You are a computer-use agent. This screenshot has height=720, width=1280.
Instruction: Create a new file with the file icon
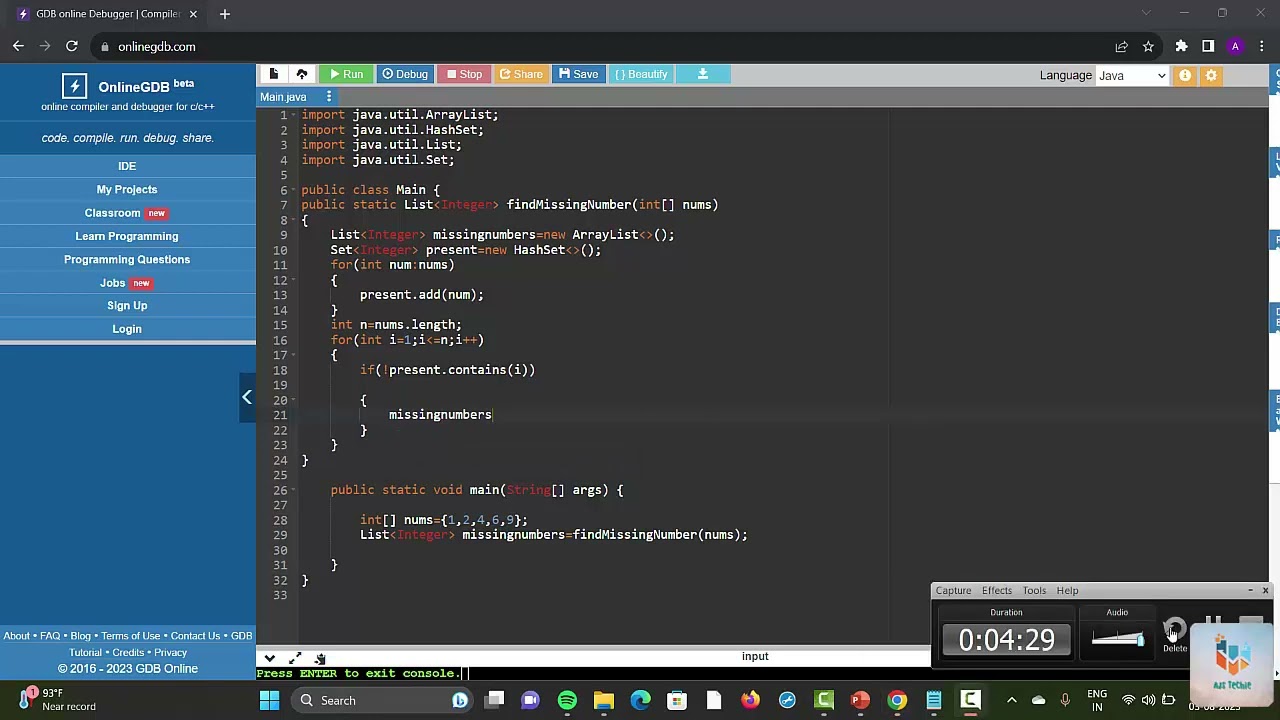pyautogui.click(x=273, y=74)
